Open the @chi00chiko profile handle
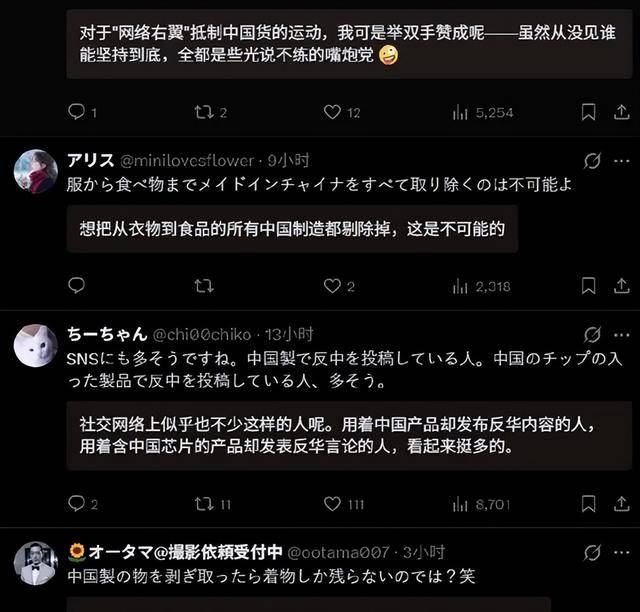This screenshot has width=640, height=612. click(x=202, y=335)
